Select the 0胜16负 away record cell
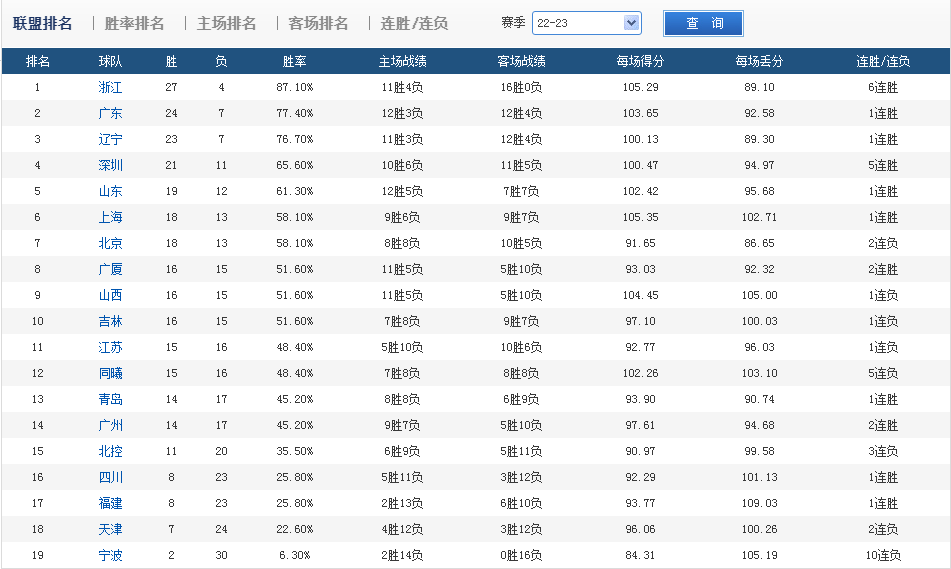951x569 pixels. pyautogui.click(x=521, y=555)
